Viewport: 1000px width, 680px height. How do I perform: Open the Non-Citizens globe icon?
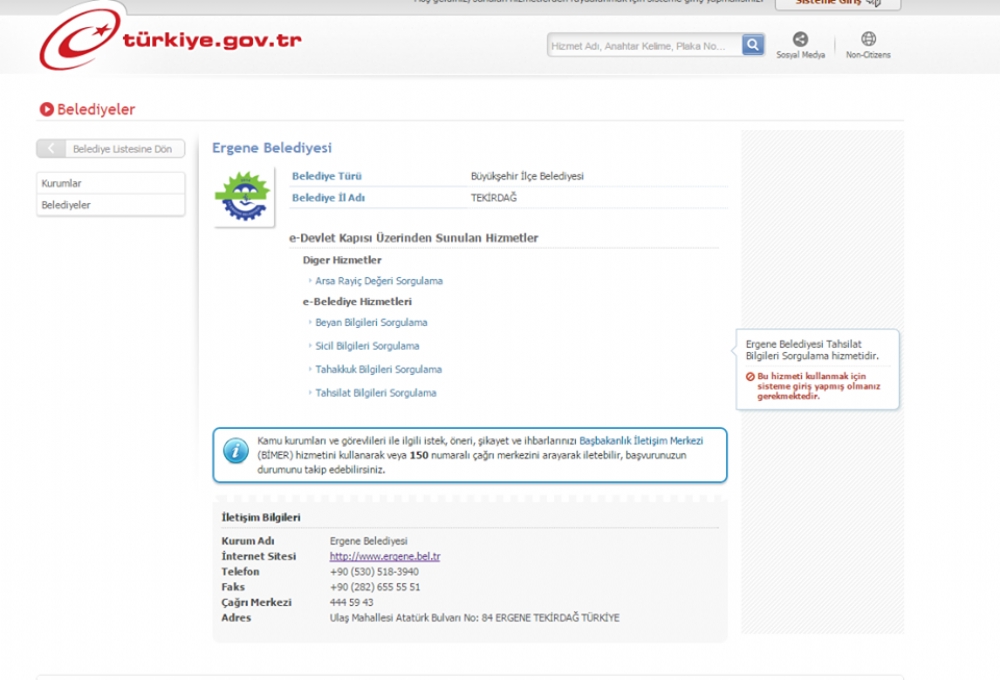pyautogui.click(x=868, y=39)
